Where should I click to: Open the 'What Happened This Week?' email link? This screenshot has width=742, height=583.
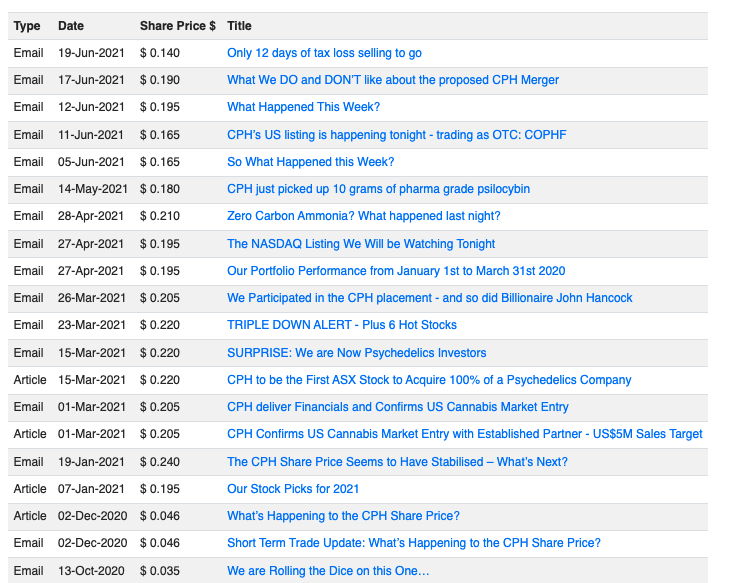(x=303, y=107)
